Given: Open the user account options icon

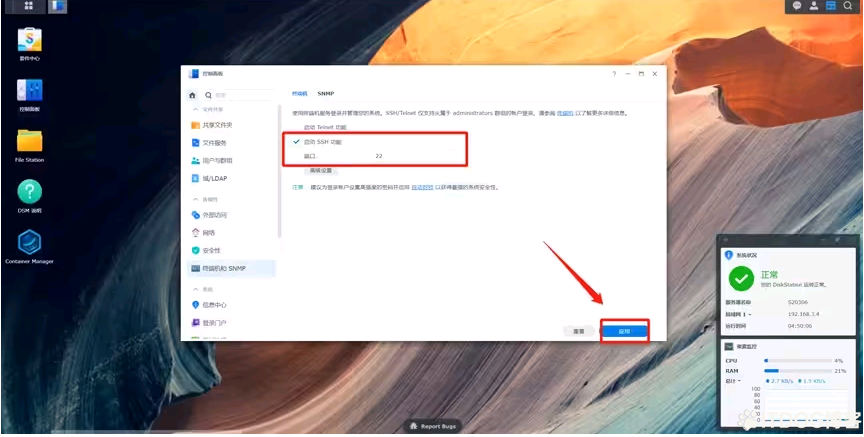Looking at the screenshot, I should (814, 6).
